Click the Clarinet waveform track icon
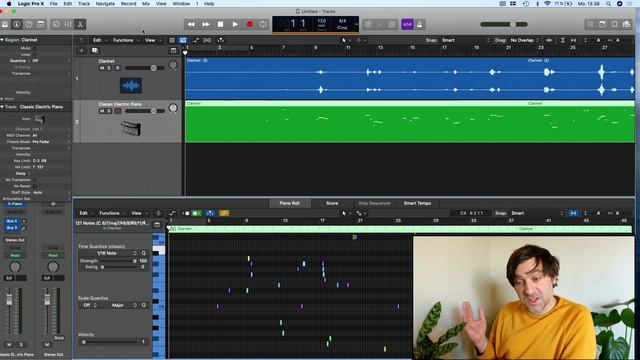The width and height of the screenshot is (640, 360). pos(131,86)
